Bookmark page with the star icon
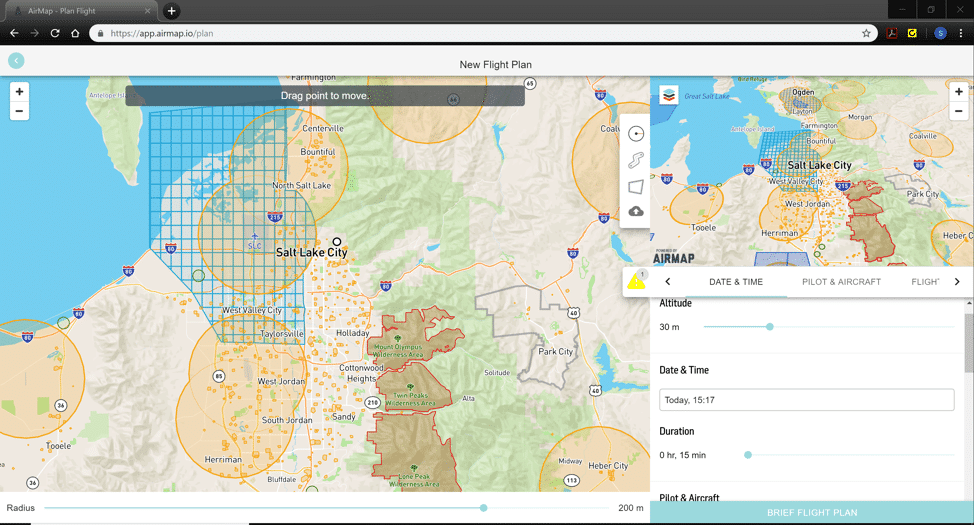 [866, 33]
